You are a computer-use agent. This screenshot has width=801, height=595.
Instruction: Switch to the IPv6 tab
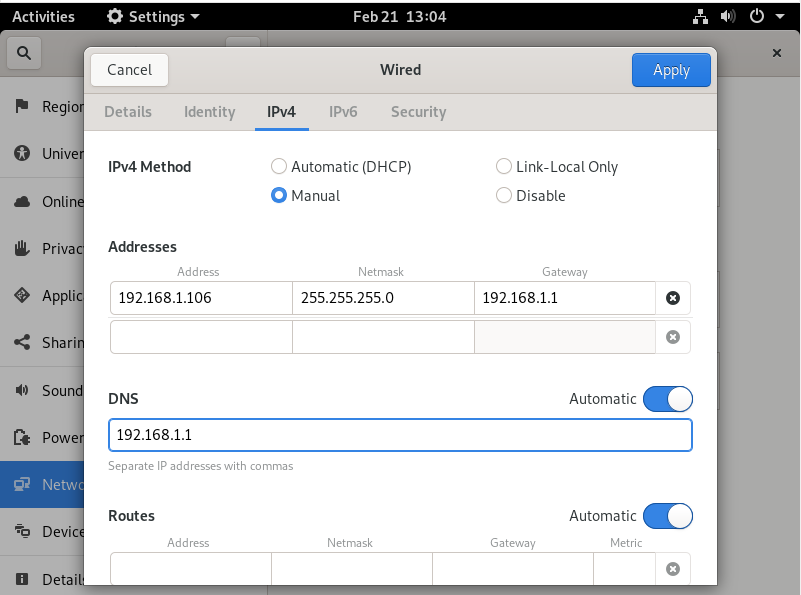(343, 112)
